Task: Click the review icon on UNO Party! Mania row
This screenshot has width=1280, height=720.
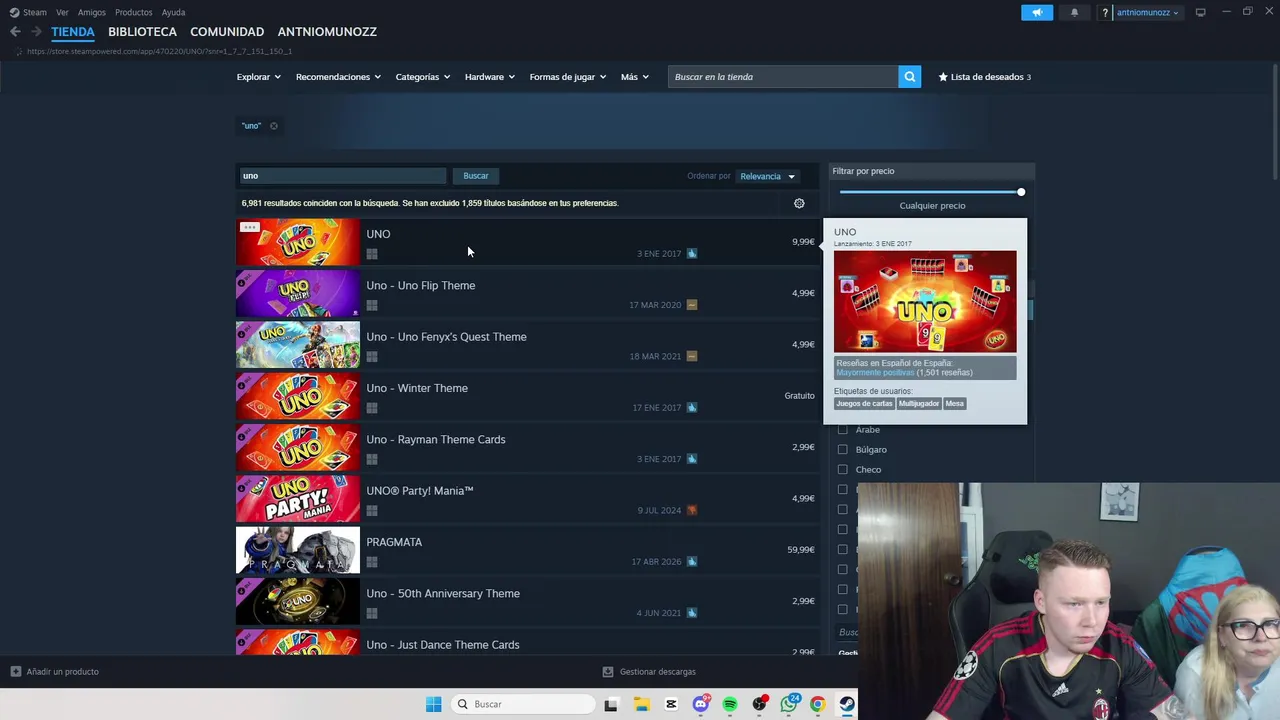Action: click(x=692, y=510)
